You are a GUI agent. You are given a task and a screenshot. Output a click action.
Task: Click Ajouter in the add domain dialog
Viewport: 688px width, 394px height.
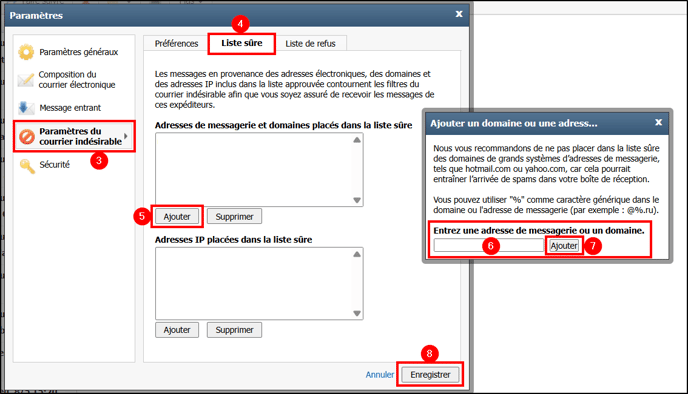pos(564,246)
